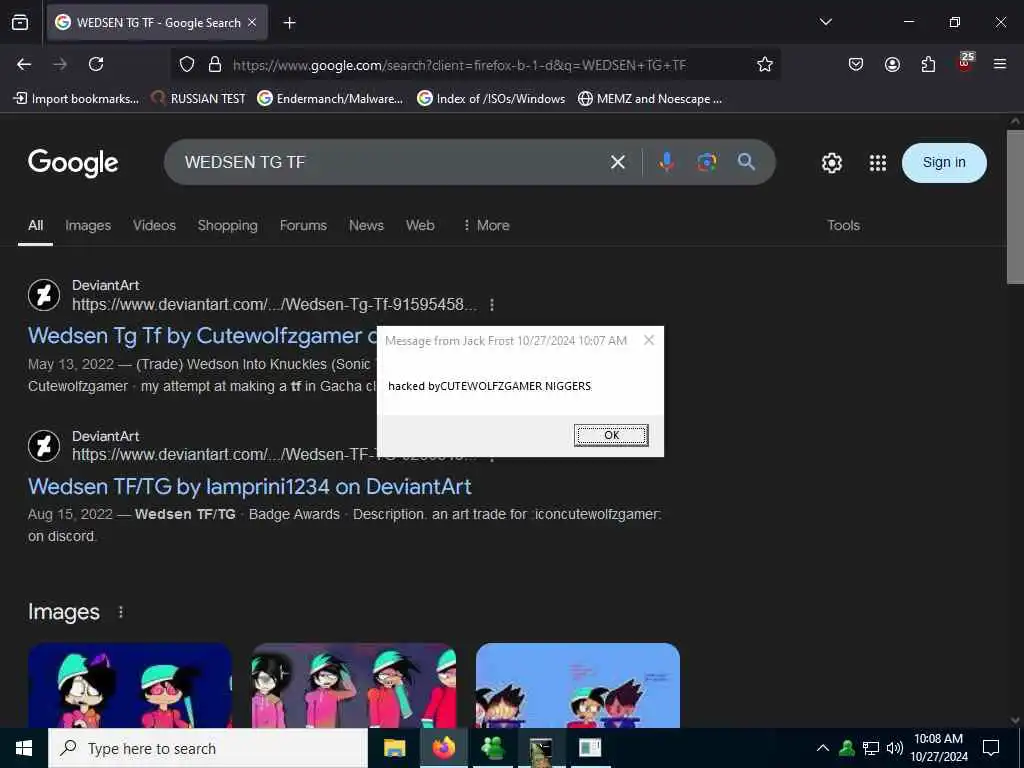This screenshot has width=1024, height=768.
Task: Switch to Shopping results tab
Action: point(227,225)
